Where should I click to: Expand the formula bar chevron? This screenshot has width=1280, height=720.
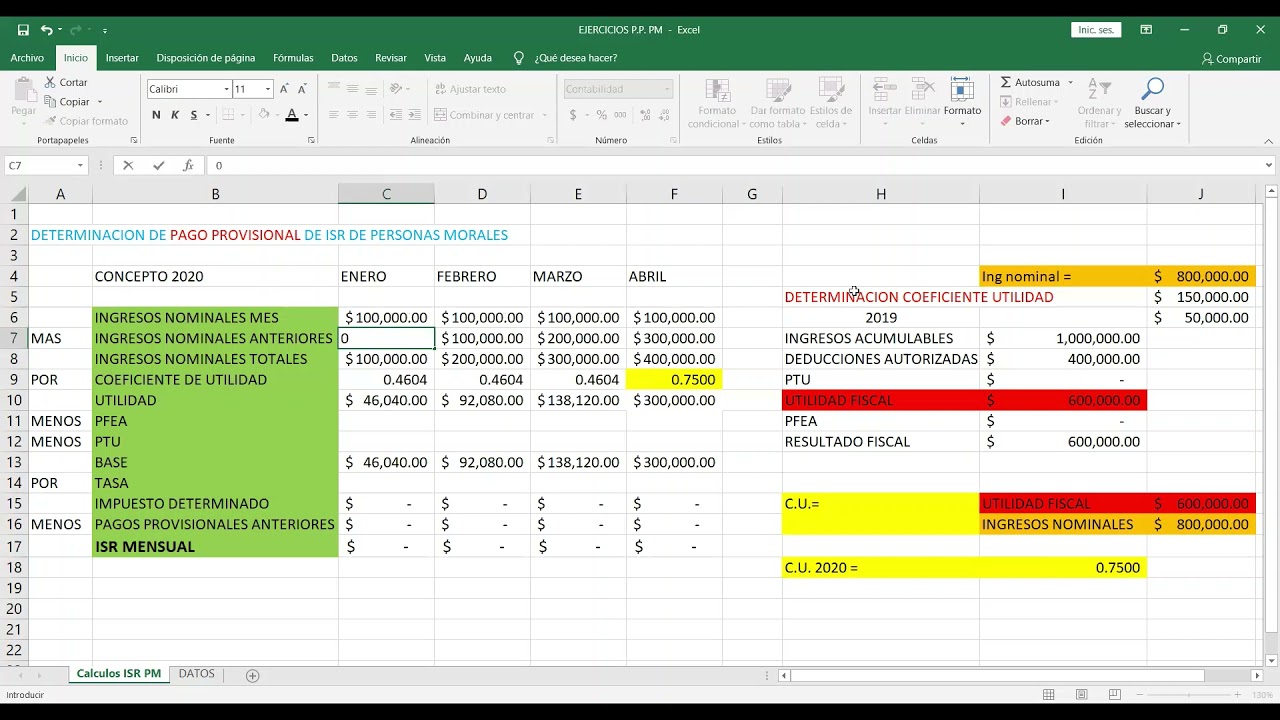(x=1269, y=165)
